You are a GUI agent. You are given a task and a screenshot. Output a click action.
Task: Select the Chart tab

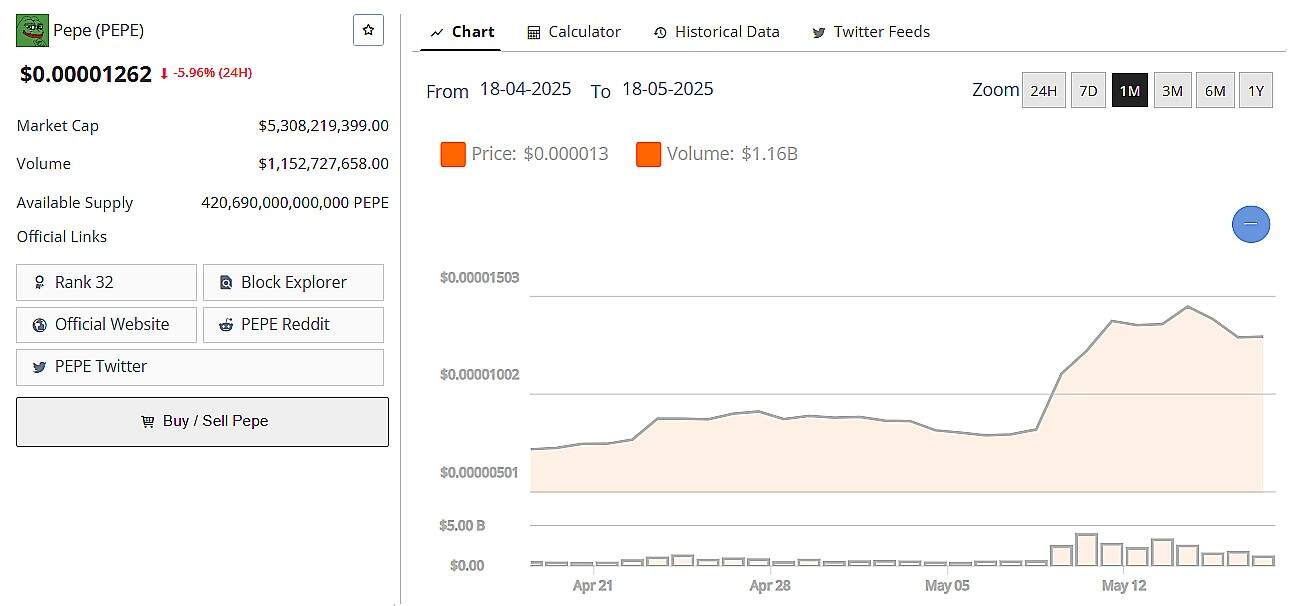pos(462,32)
